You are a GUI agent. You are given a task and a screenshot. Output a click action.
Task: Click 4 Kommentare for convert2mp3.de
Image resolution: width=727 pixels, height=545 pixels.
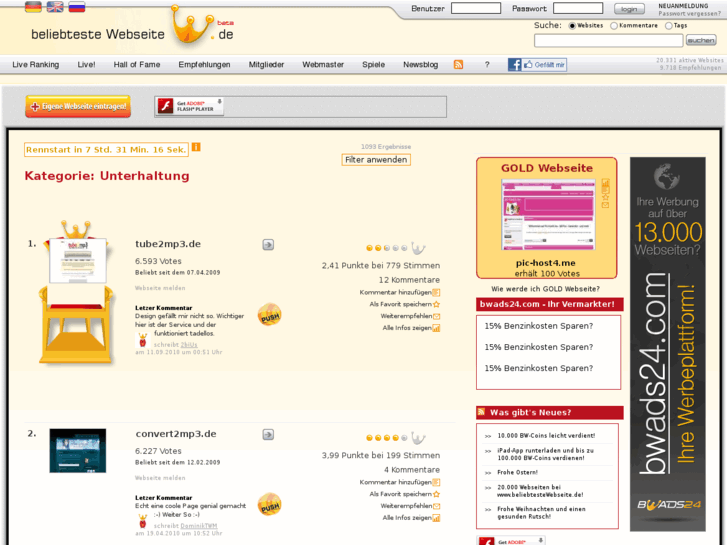[x=412, y=469]
